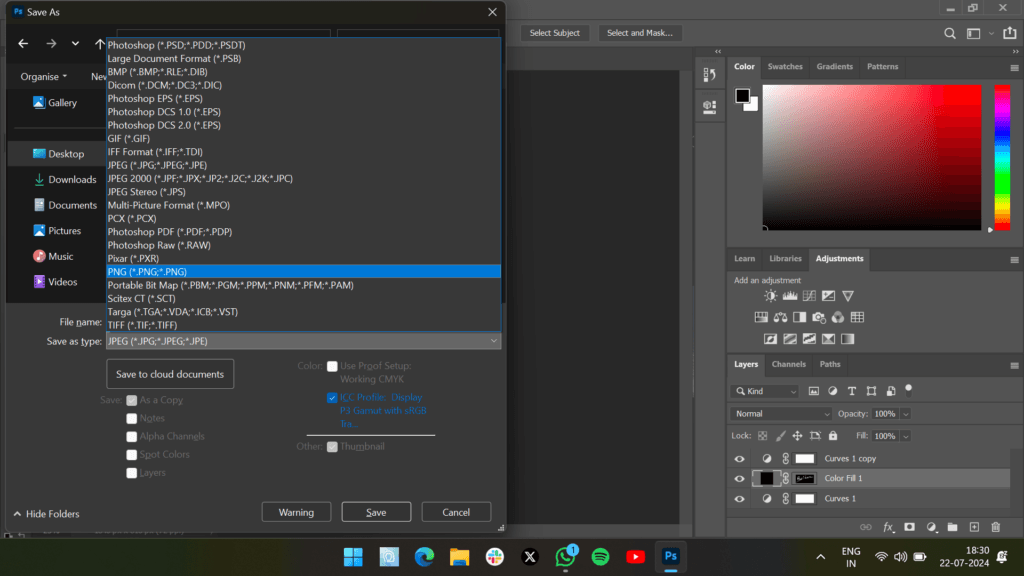Toggle the Alpha Channels checkbox
Image resolution: width=1024 pixels, height=576 pixels.
(132, 437)
